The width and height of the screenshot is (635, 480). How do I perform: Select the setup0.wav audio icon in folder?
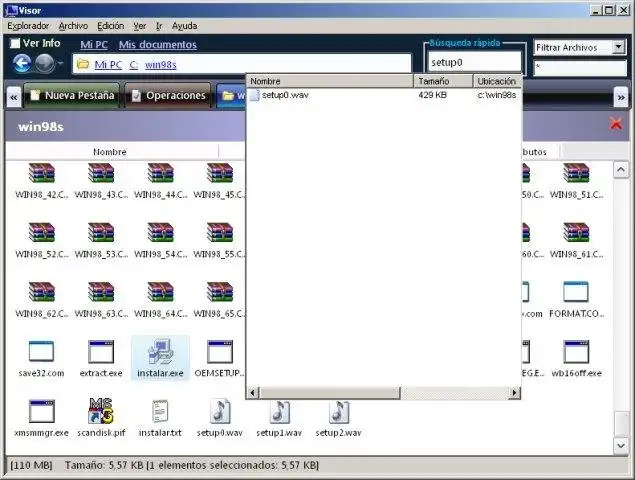(x=220, y=411)
